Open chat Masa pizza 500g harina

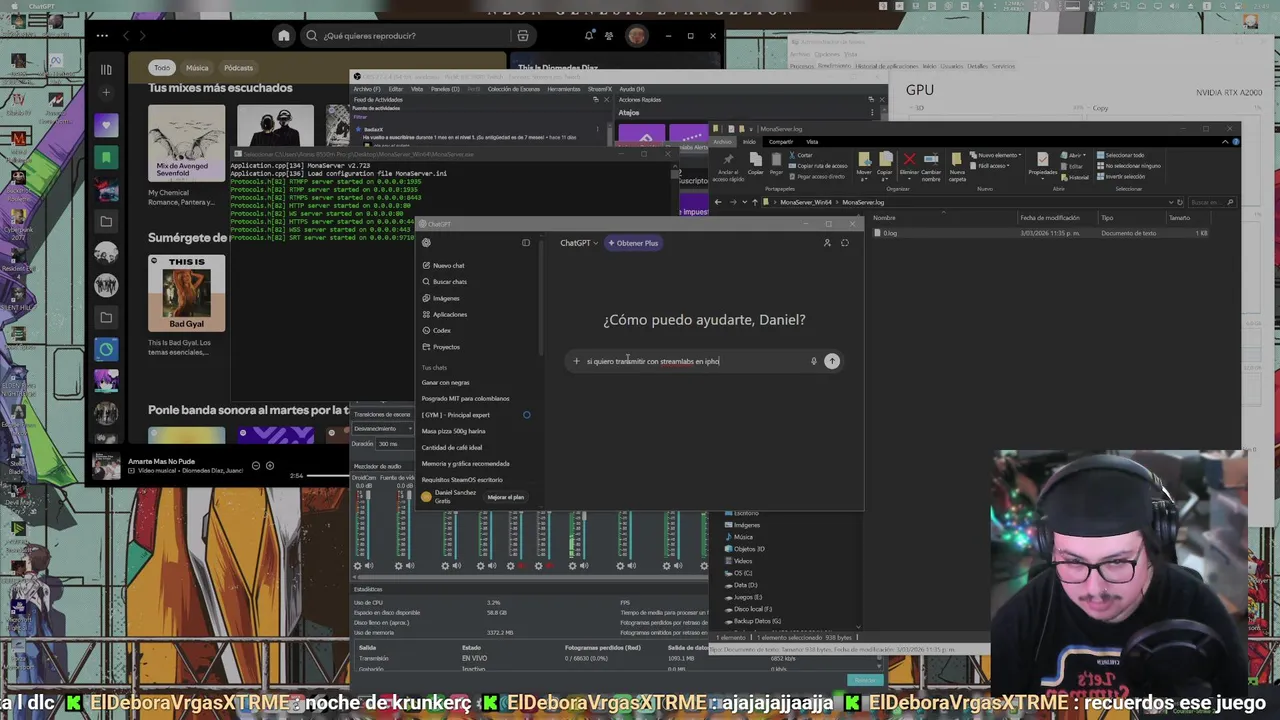click(x=453, y=431)
